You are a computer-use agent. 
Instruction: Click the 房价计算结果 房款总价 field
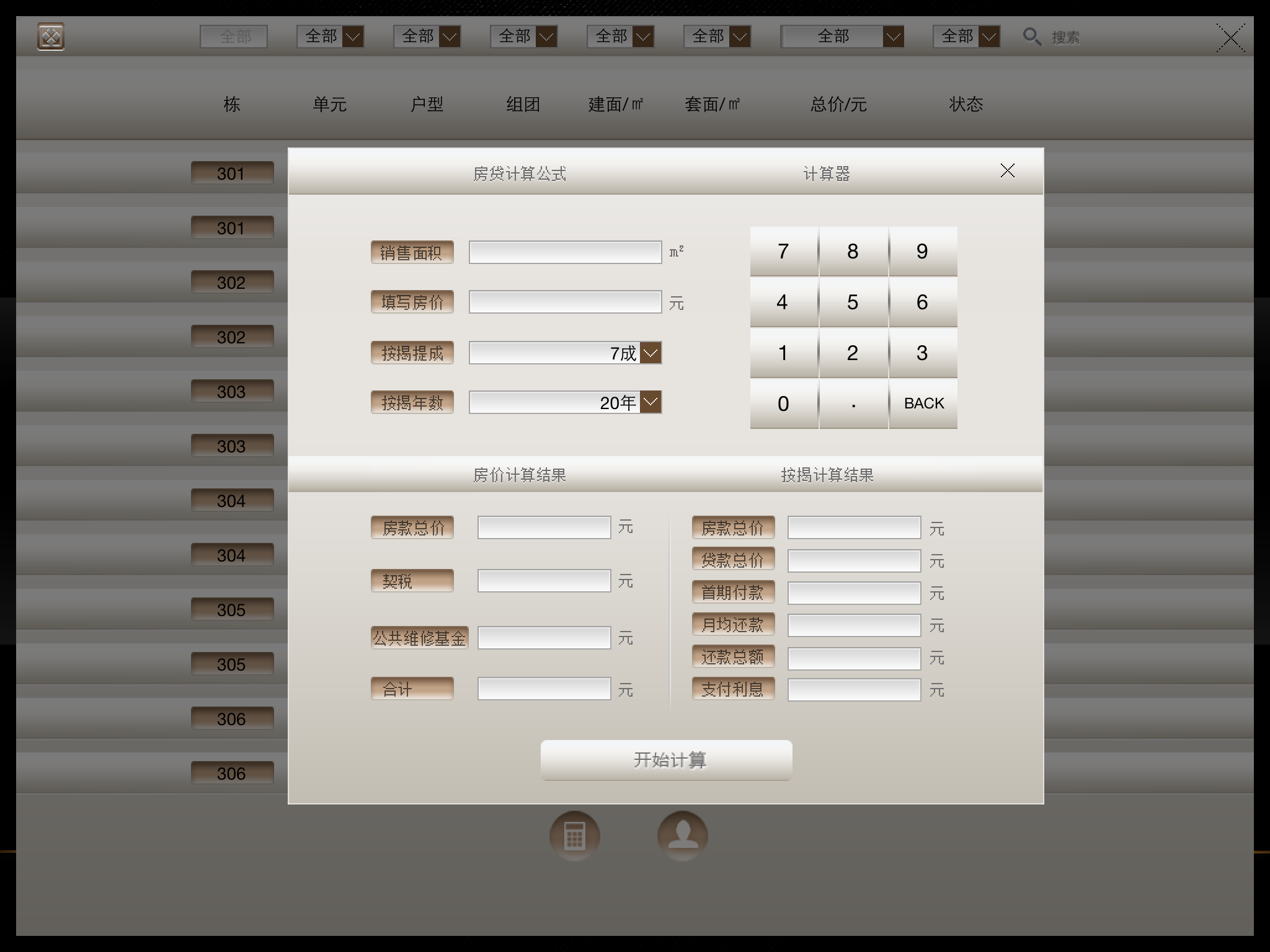pos(544,527)
